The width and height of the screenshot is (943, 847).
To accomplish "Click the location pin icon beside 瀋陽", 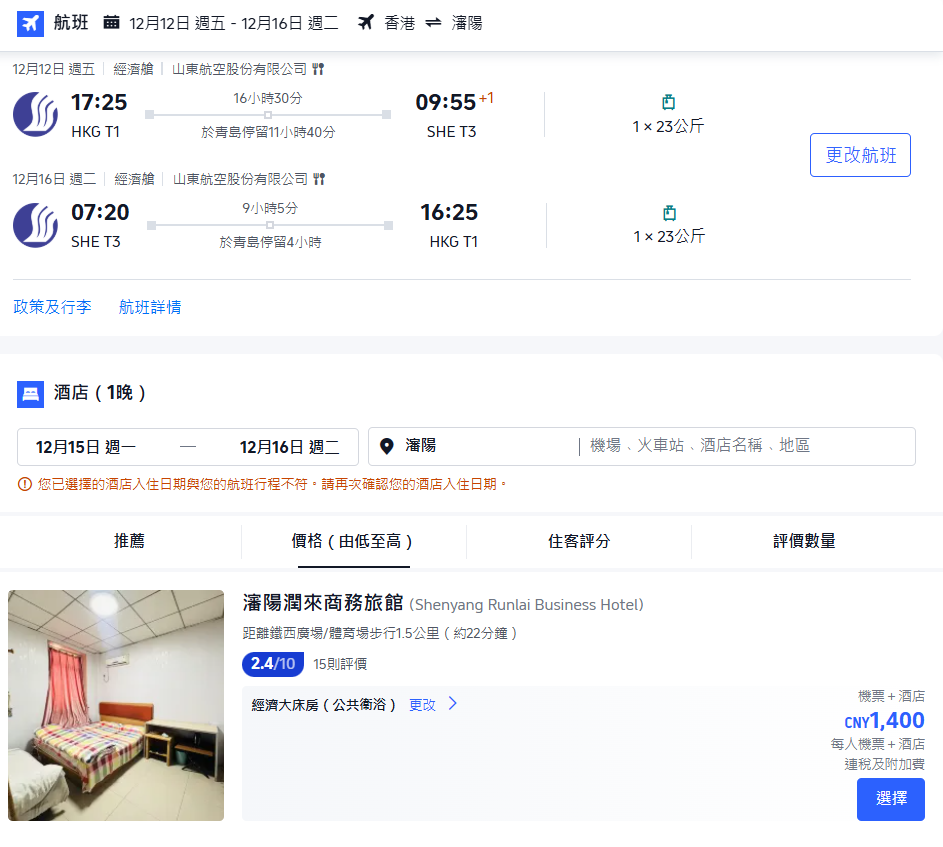I will click(387, 446).
